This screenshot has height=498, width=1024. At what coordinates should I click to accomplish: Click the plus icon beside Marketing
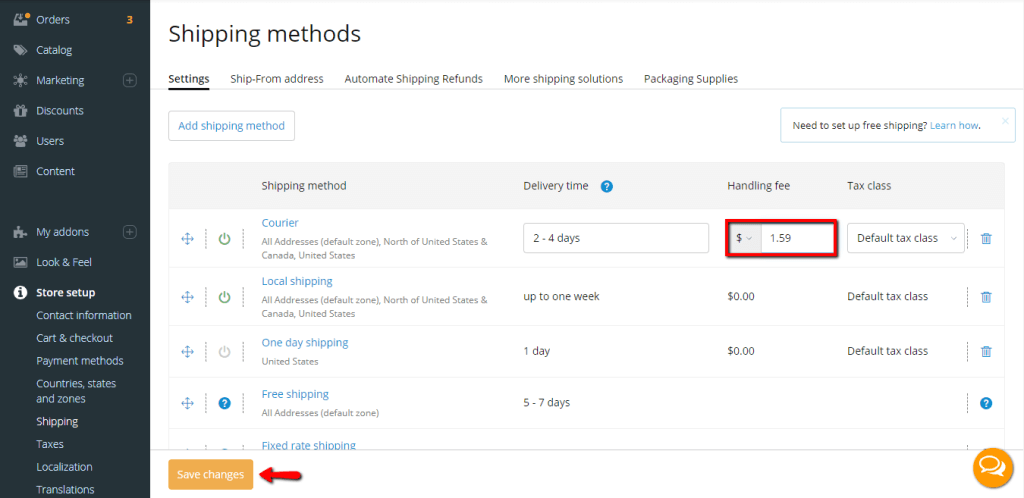(130, 80)
